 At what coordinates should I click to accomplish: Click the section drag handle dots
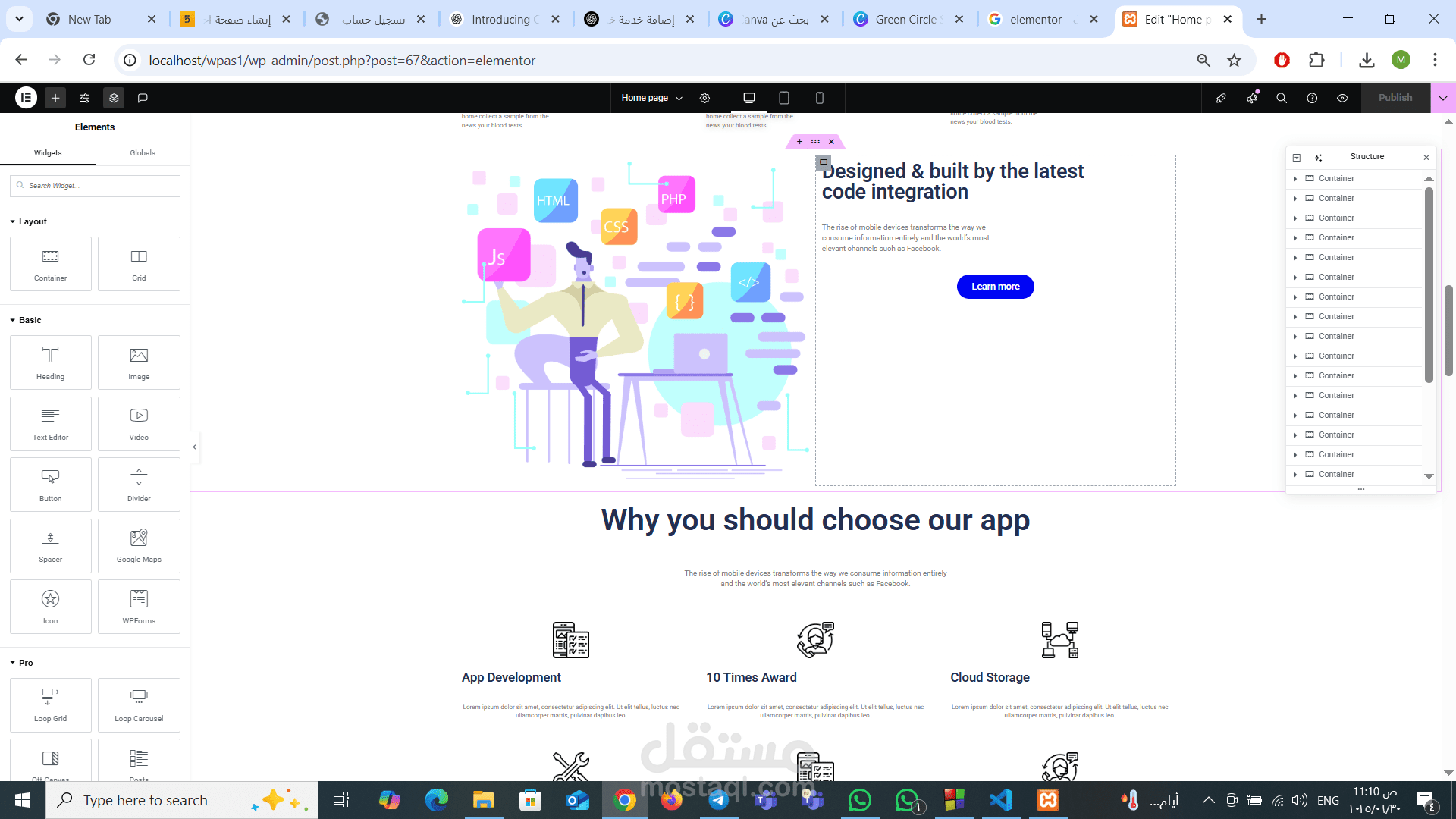[815, 142]
